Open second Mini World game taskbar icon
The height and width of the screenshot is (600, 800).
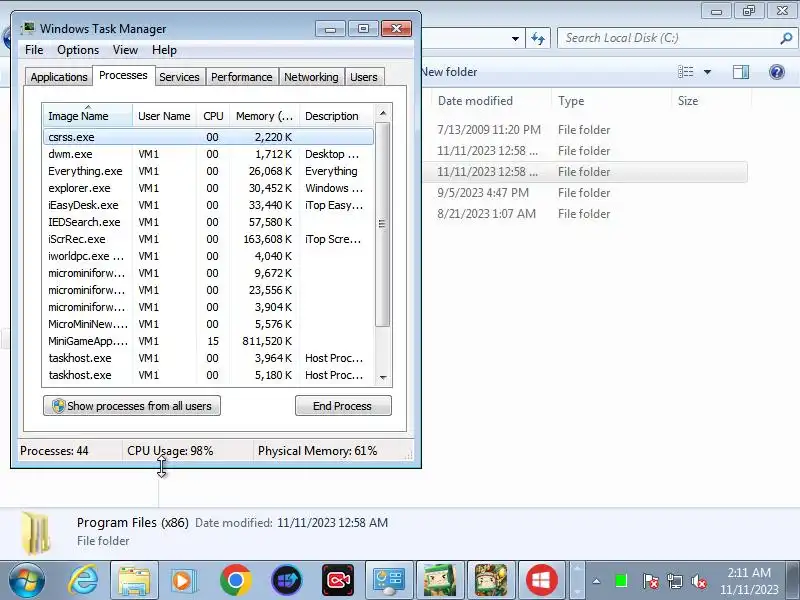click(x=491, y=580)
